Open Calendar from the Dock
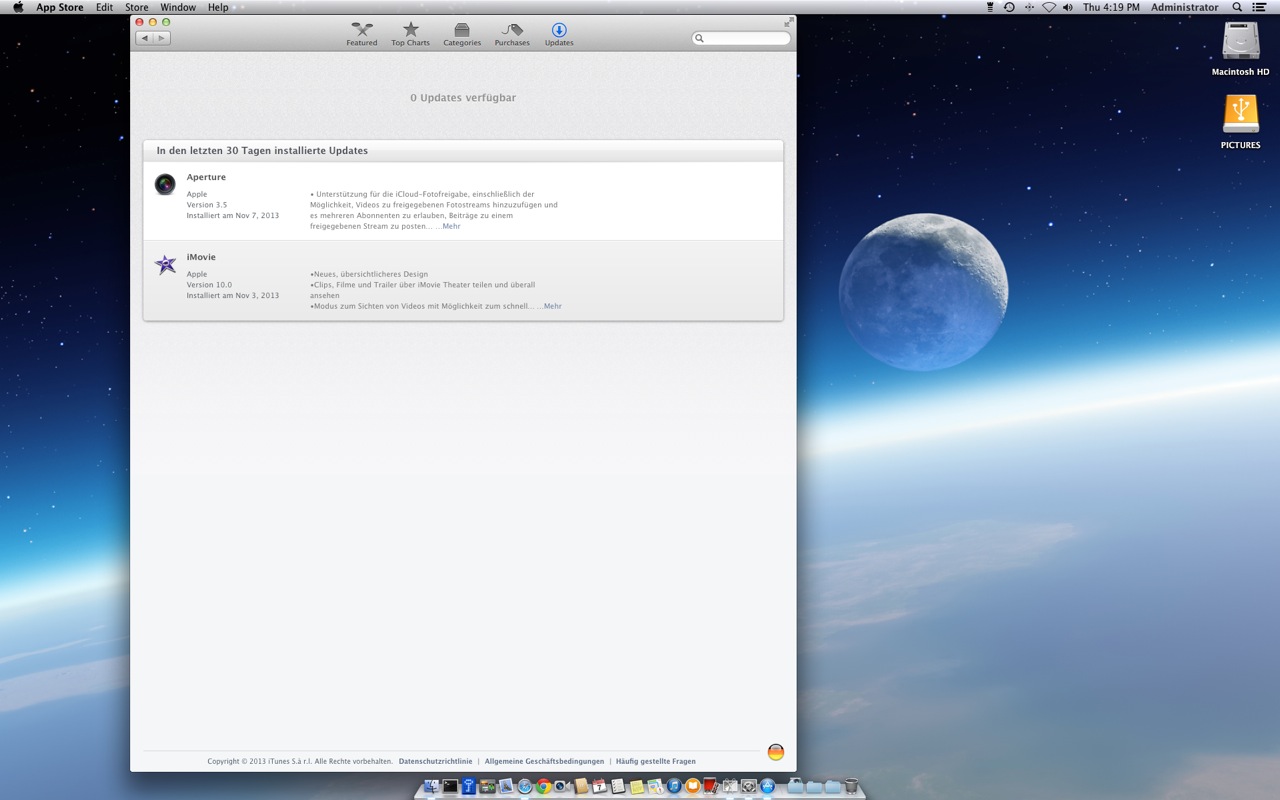1280x800 pixels. [x=599, y=786]
